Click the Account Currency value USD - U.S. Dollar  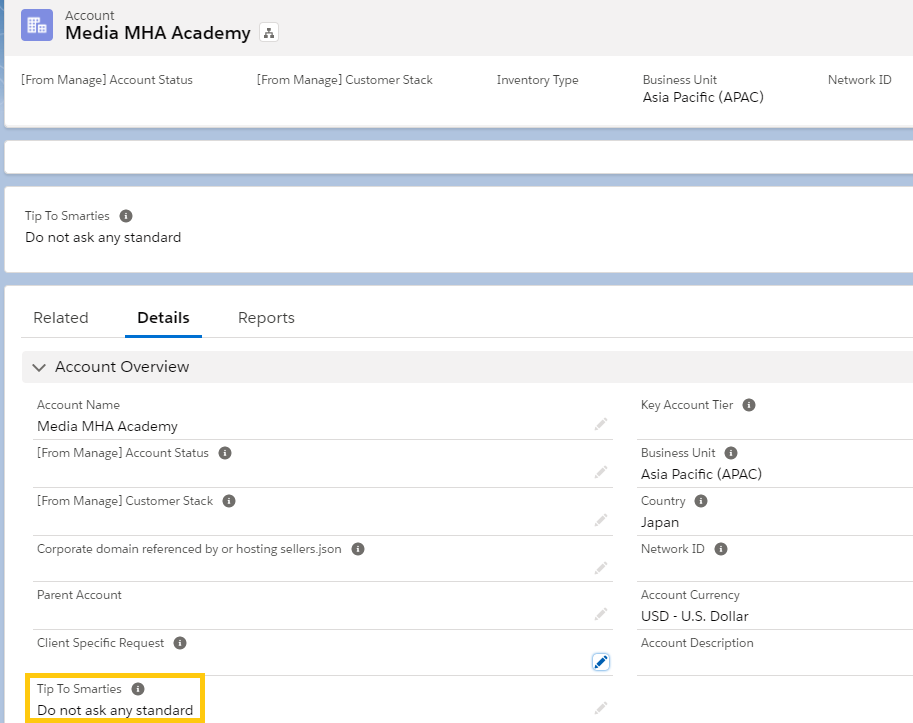pos(694,616)
